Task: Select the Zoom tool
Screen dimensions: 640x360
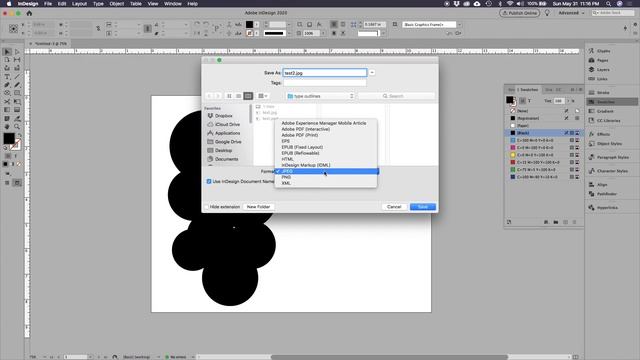Action: (x=17, y=127)
